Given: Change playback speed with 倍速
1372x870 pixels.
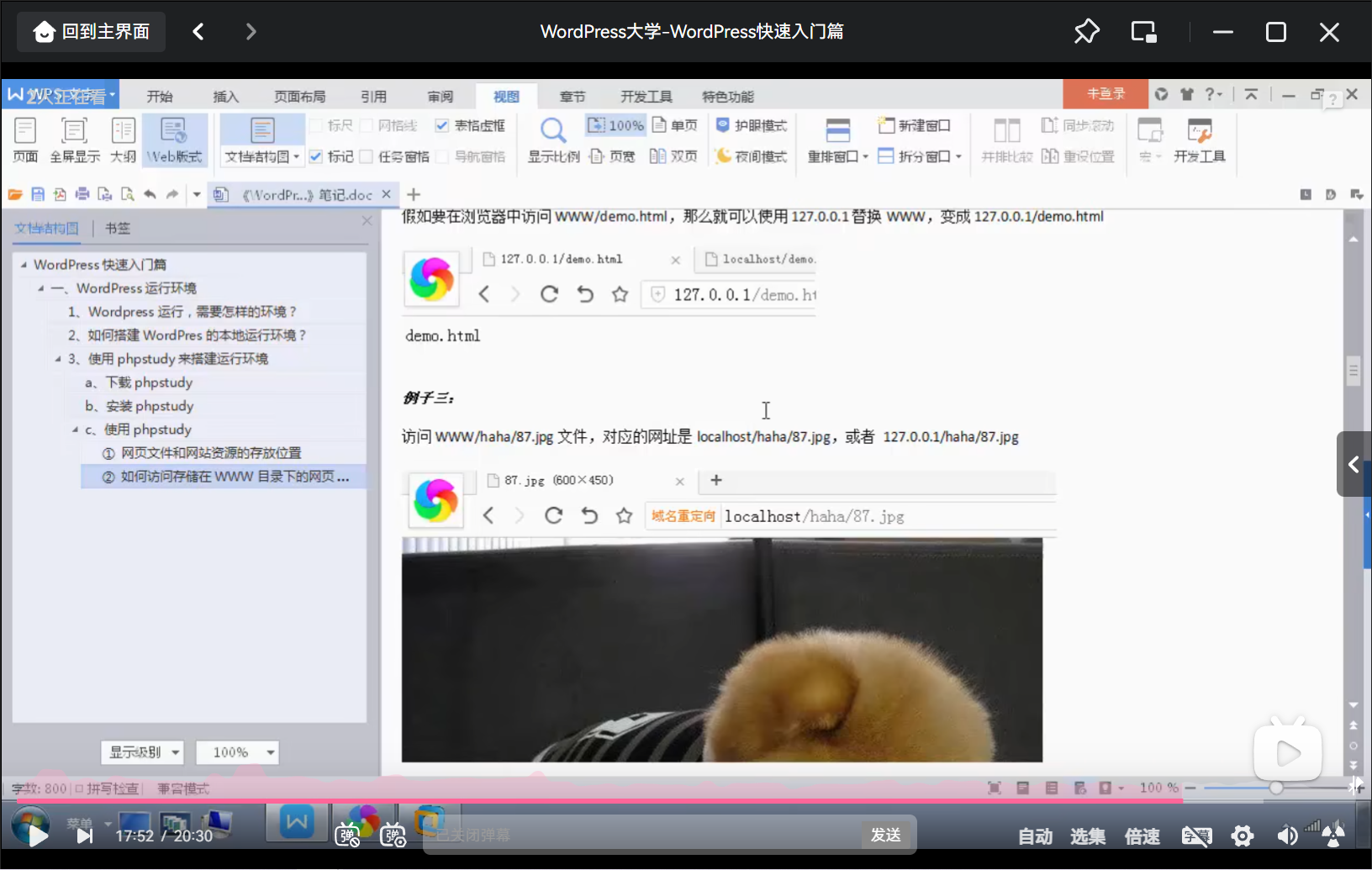Looking at the screenshot, I should tap(1142, 836).
